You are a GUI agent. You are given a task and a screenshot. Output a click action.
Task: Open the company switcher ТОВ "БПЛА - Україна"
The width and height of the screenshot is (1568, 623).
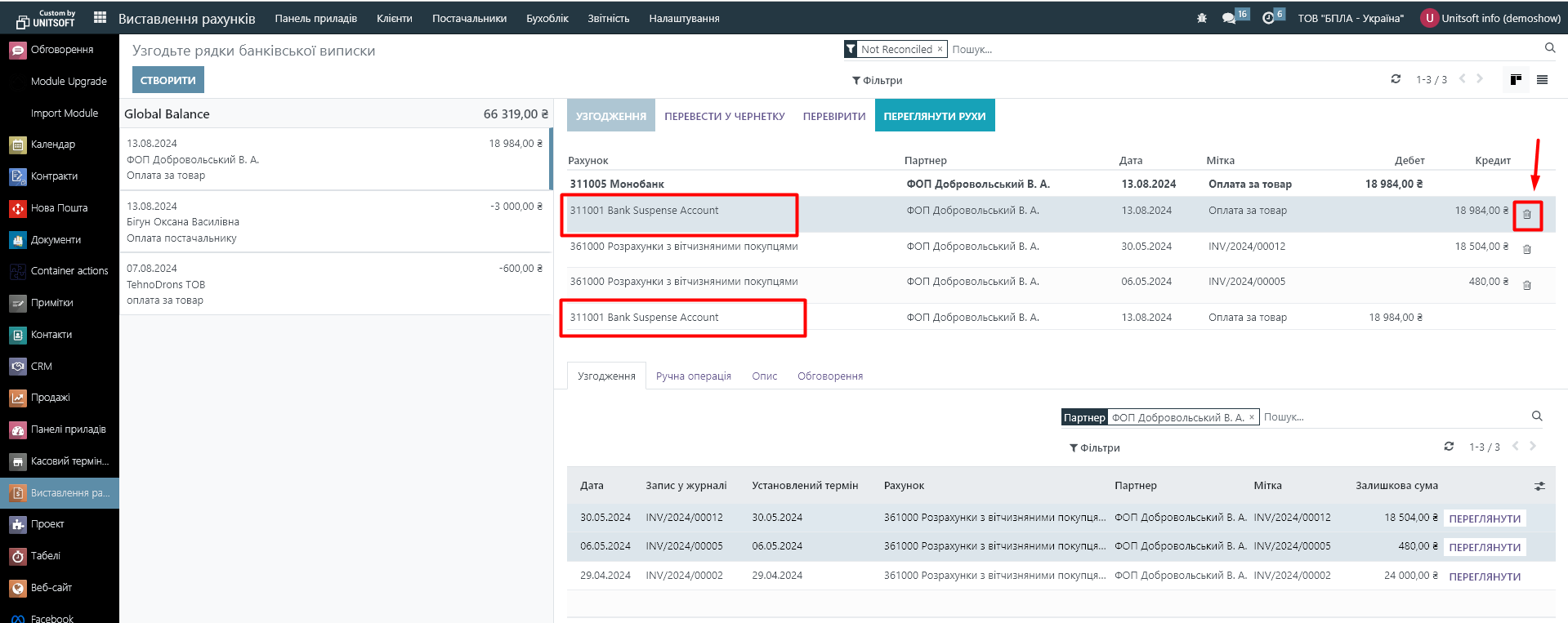pos(1351,18)
